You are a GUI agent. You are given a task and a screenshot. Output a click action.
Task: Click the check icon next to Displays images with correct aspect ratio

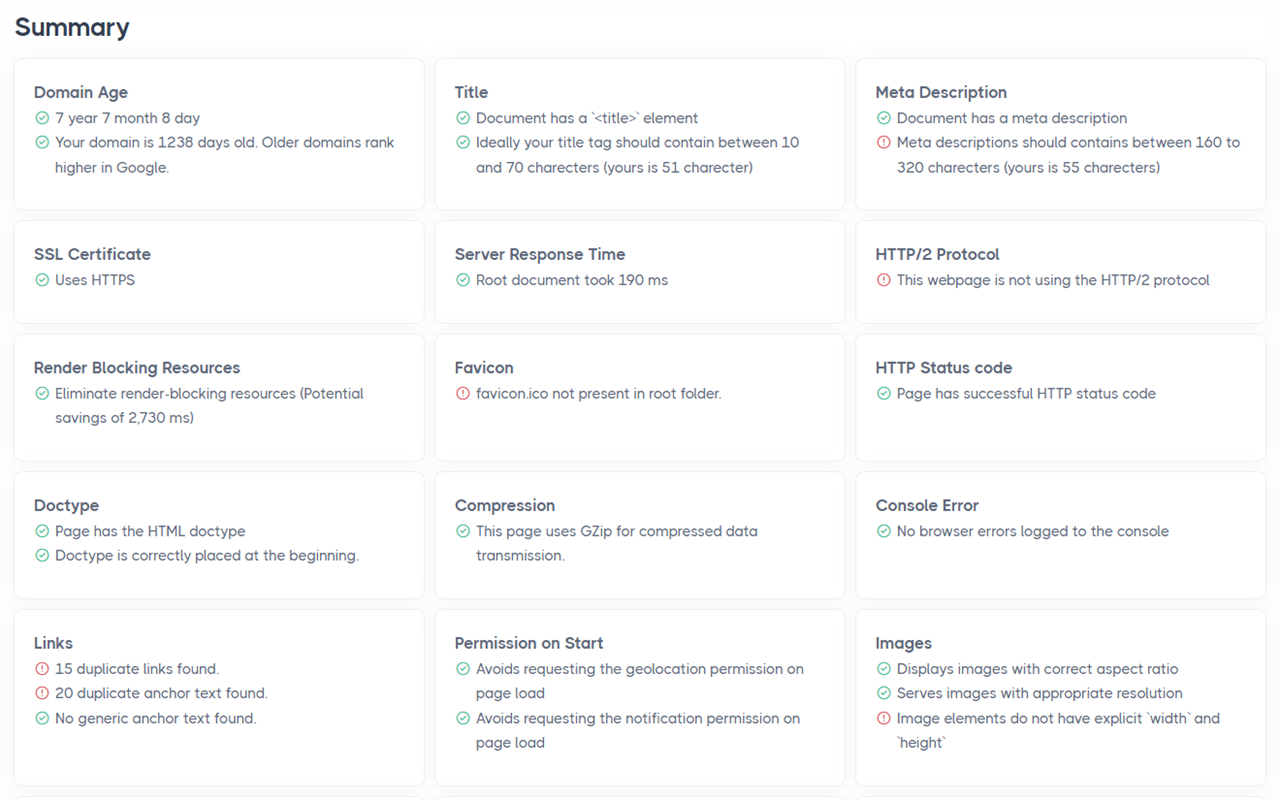pos(883,669)
